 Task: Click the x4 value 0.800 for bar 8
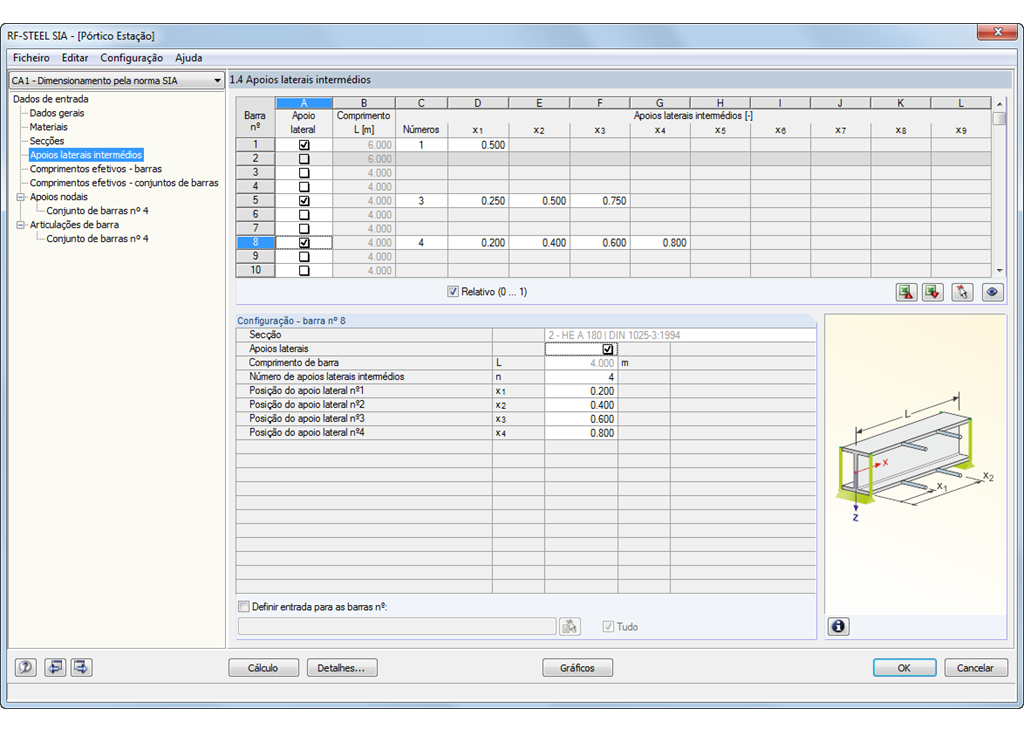[x=660, y=243]
